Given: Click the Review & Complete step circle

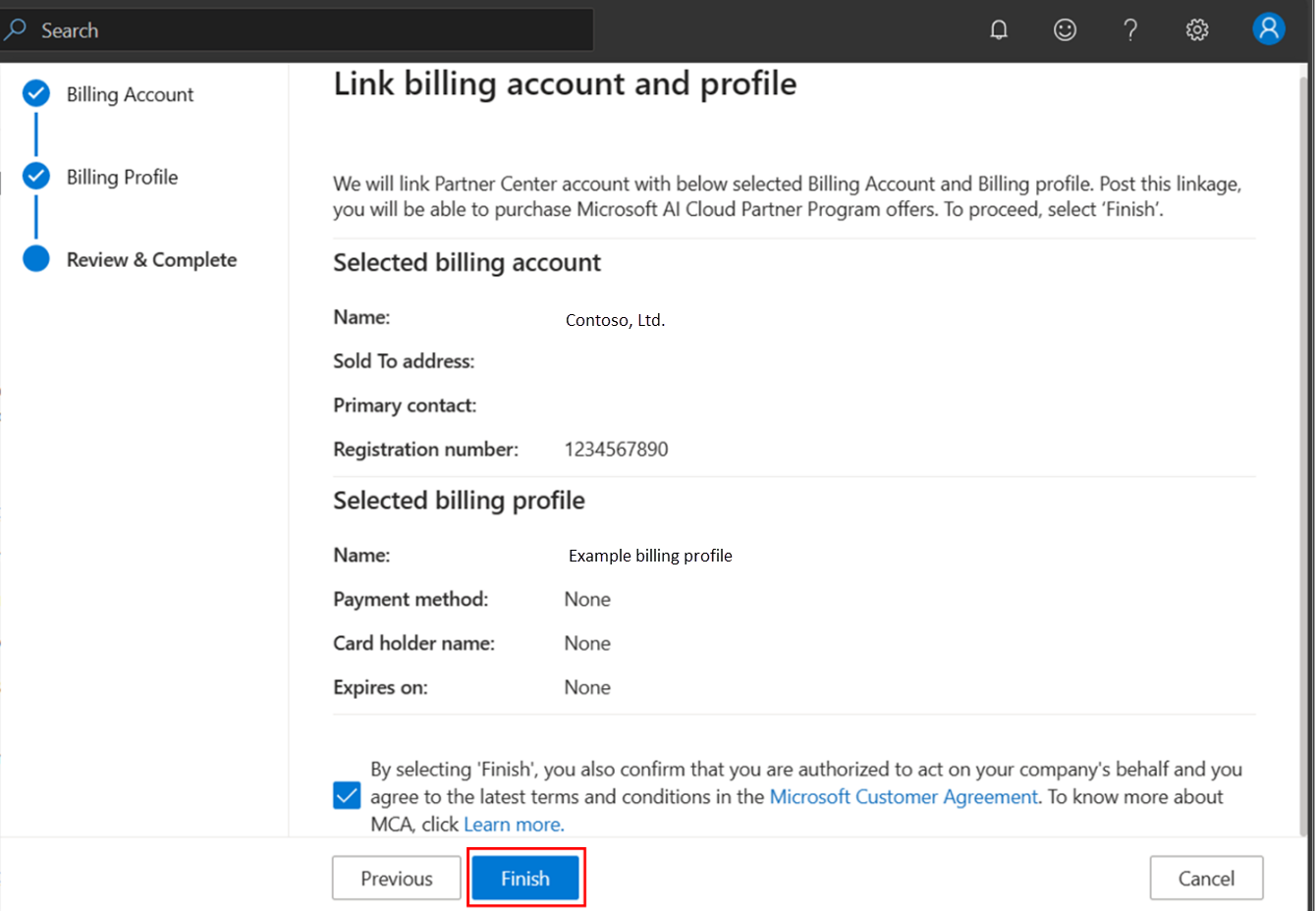Looking at the screenshot, I should [x=36, y=259].
